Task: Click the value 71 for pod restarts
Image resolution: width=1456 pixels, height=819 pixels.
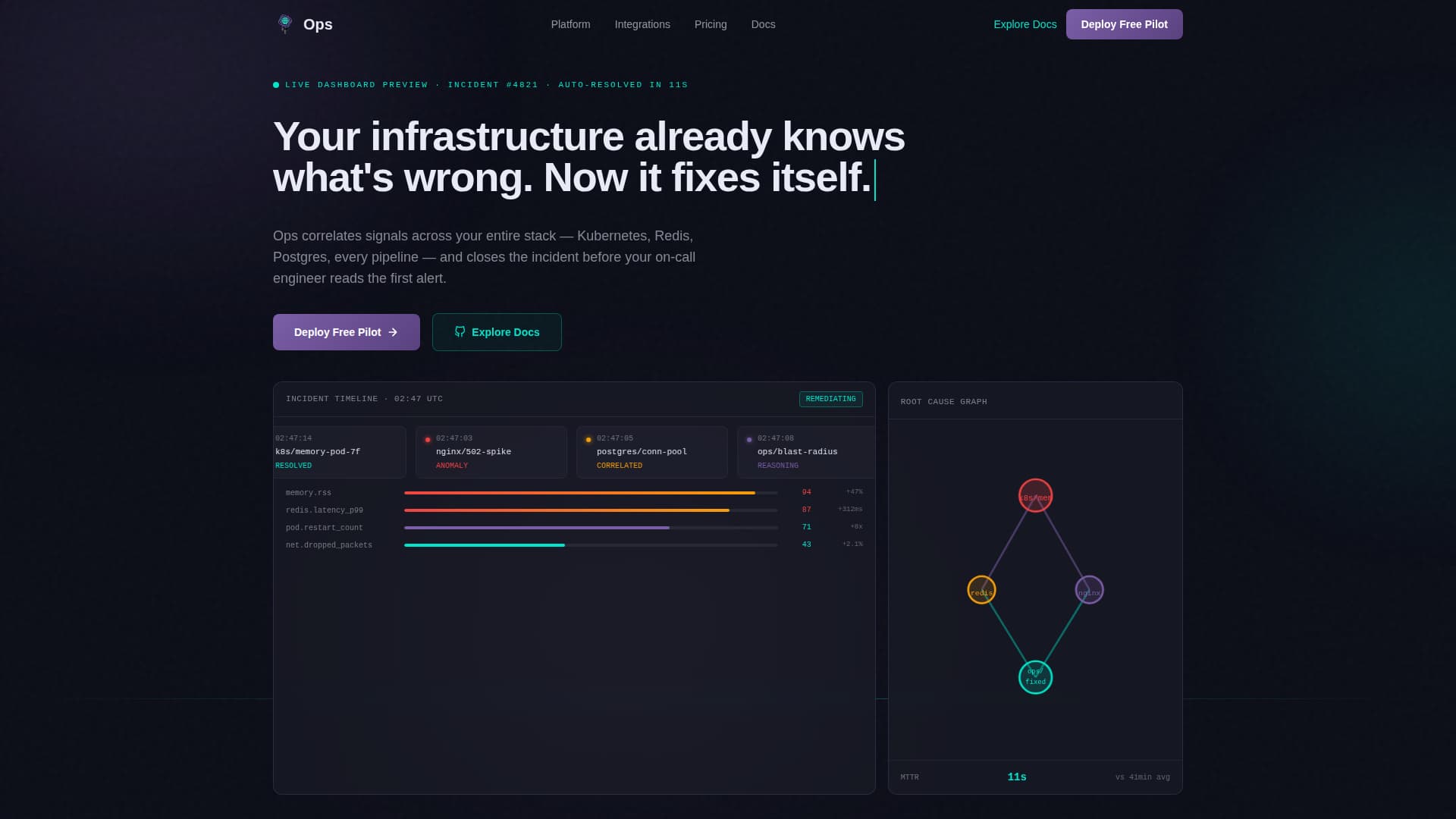Action: pos(807,527)
